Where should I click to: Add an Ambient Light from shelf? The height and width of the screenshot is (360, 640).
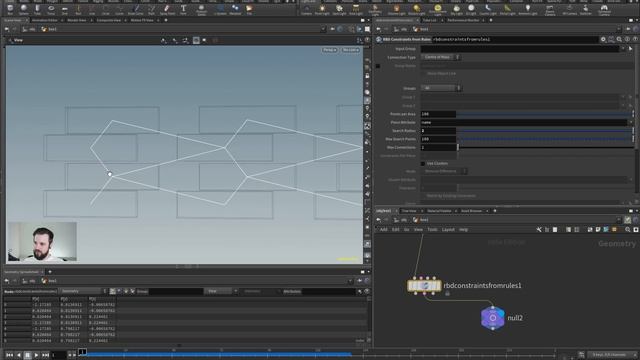click(527, 9)
